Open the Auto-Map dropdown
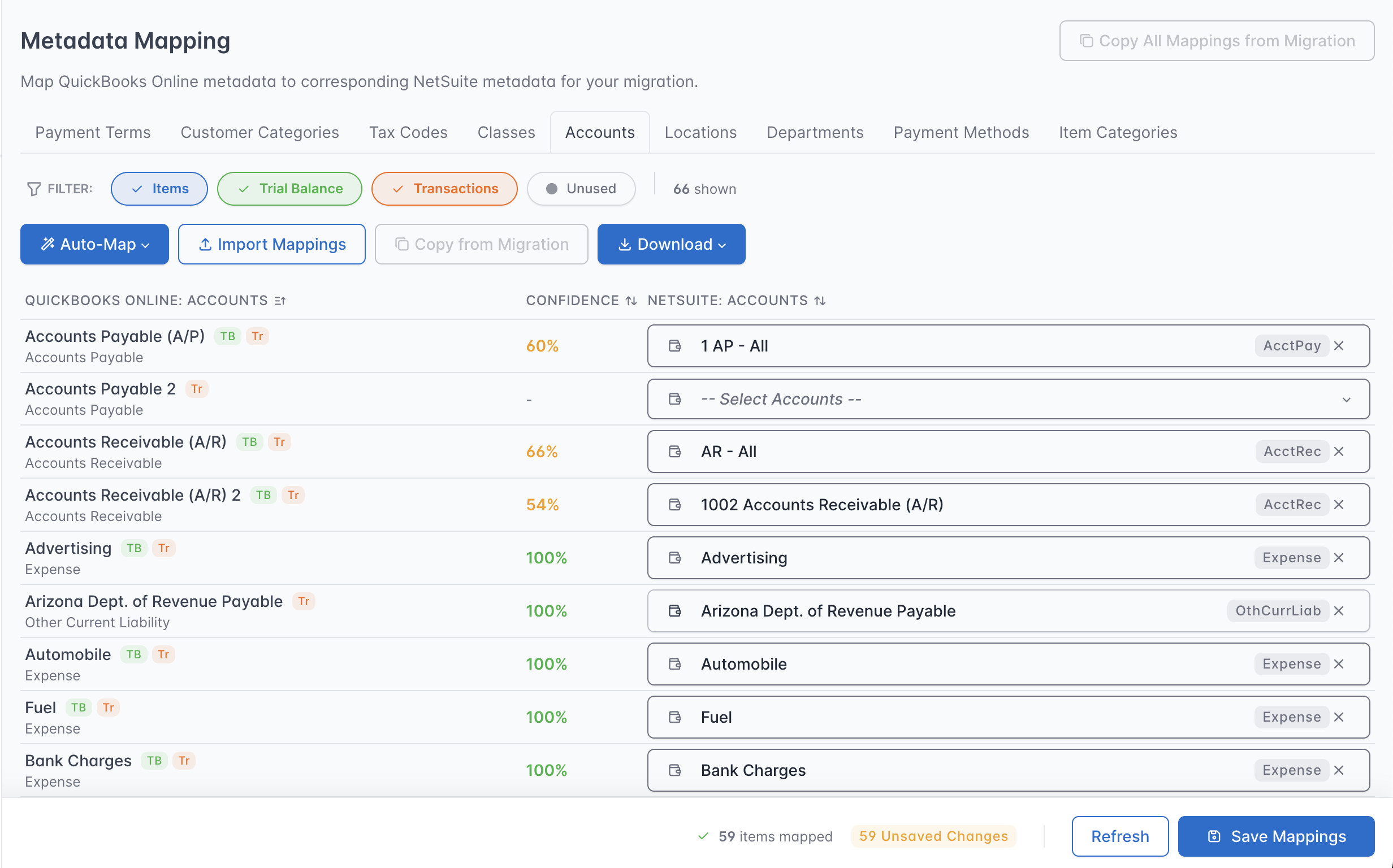The image size is (1393, 868). click(95, 245)
